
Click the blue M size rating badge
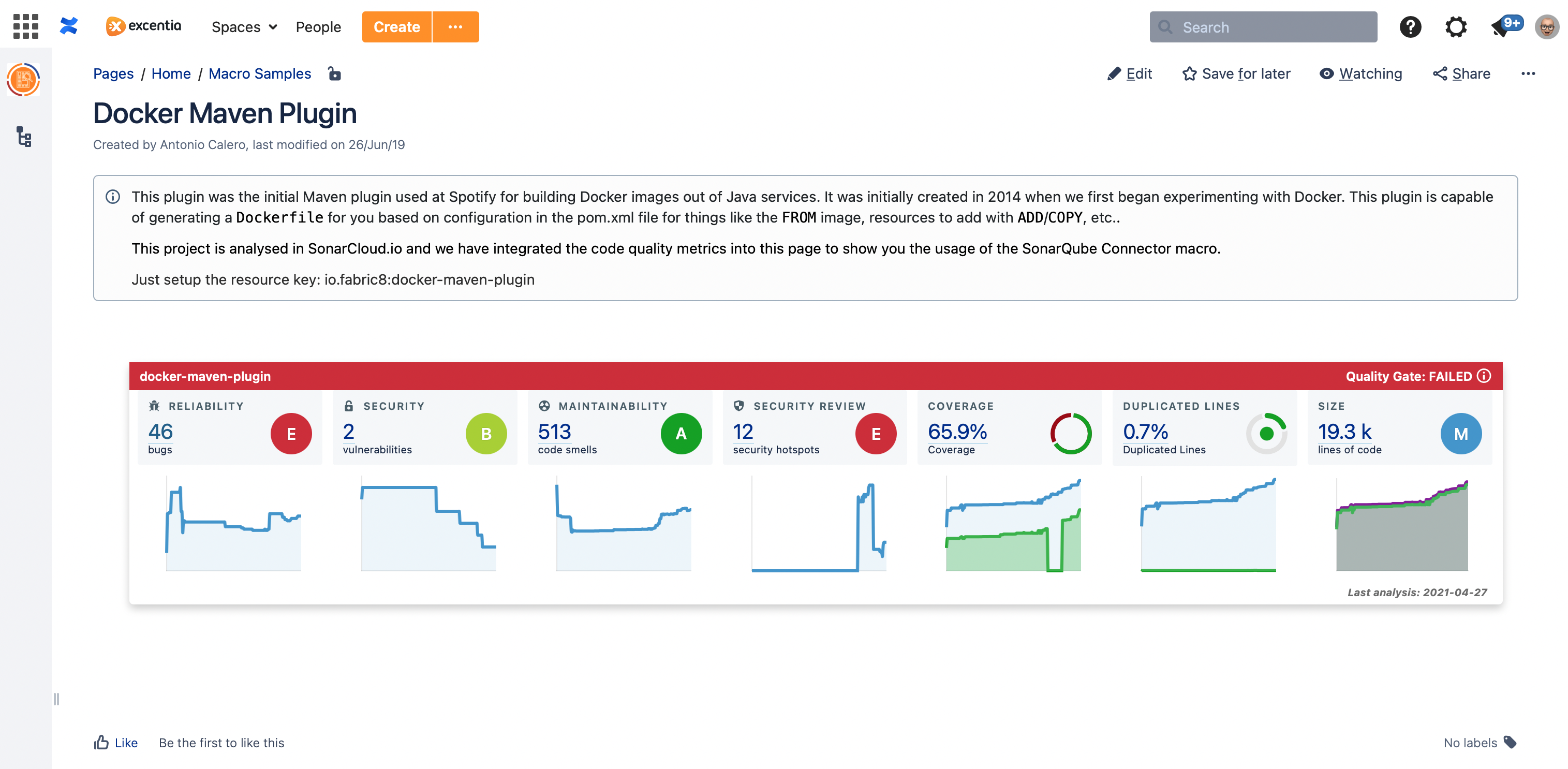point(1461,434)
